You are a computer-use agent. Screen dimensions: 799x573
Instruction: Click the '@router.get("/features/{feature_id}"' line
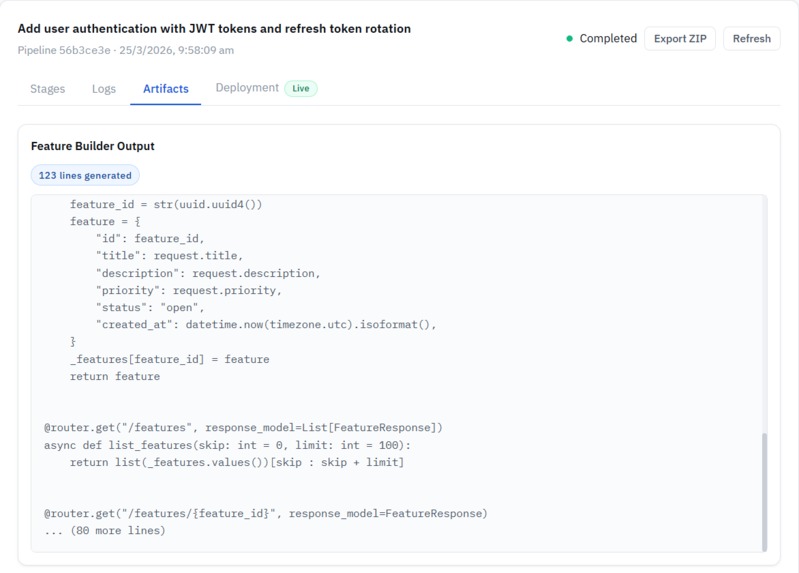click(266, 513)
